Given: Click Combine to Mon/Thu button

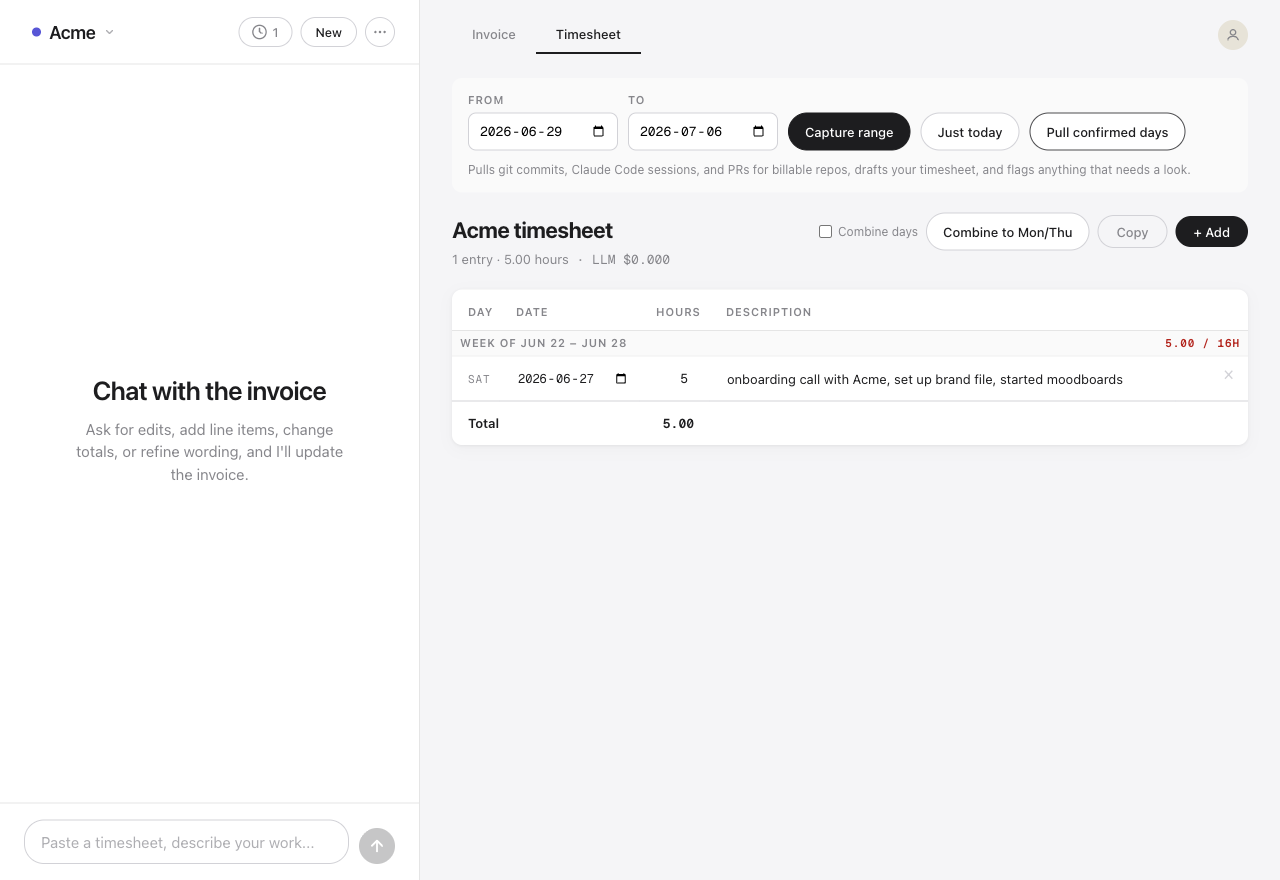Looking at the screenshot, I should (x=1007, y=232).
